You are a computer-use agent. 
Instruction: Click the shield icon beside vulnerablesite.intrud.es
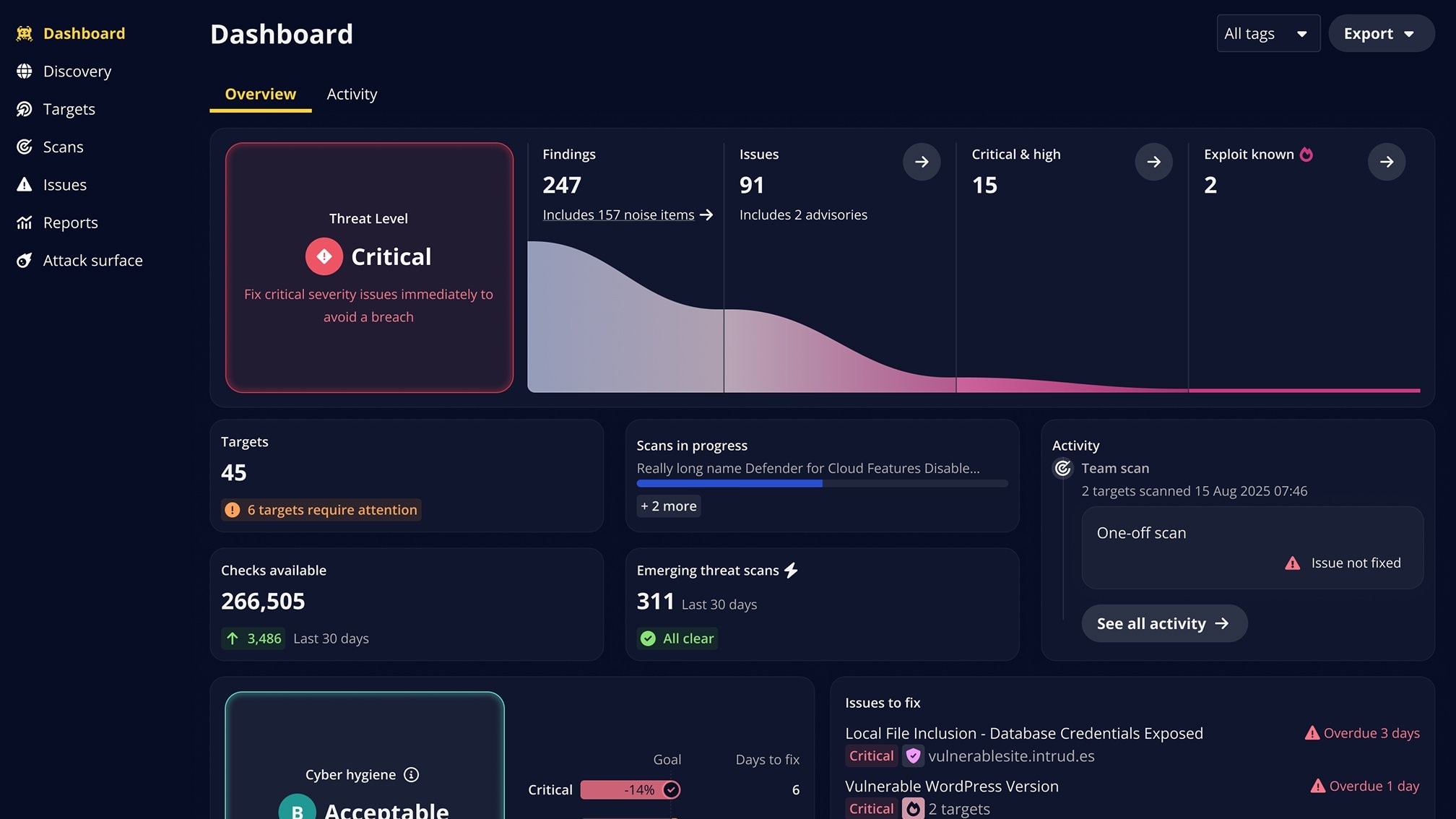913,755
